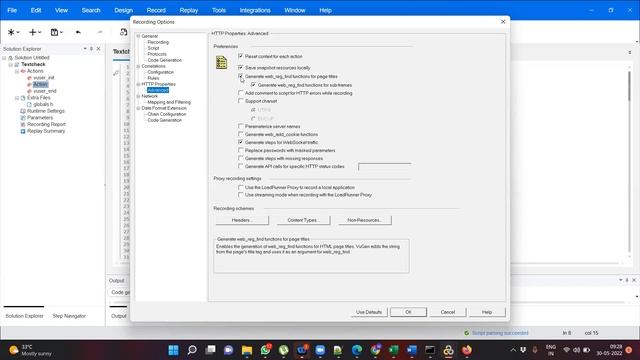The width and height of the screenshot is (640, 360).
Task: Enable Parameterize server names checkbox
Action: click(x=240, y=126)
